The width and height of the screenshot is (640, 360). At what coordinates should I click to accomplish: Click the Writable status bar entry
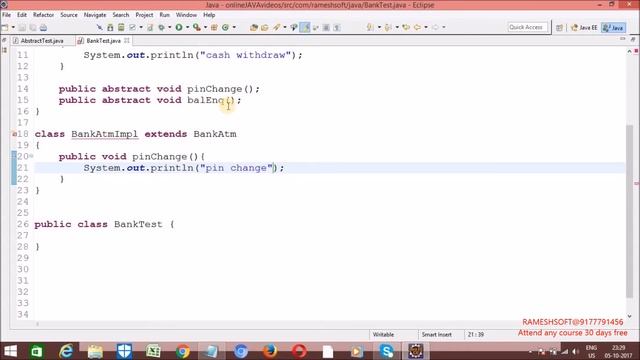383,334
